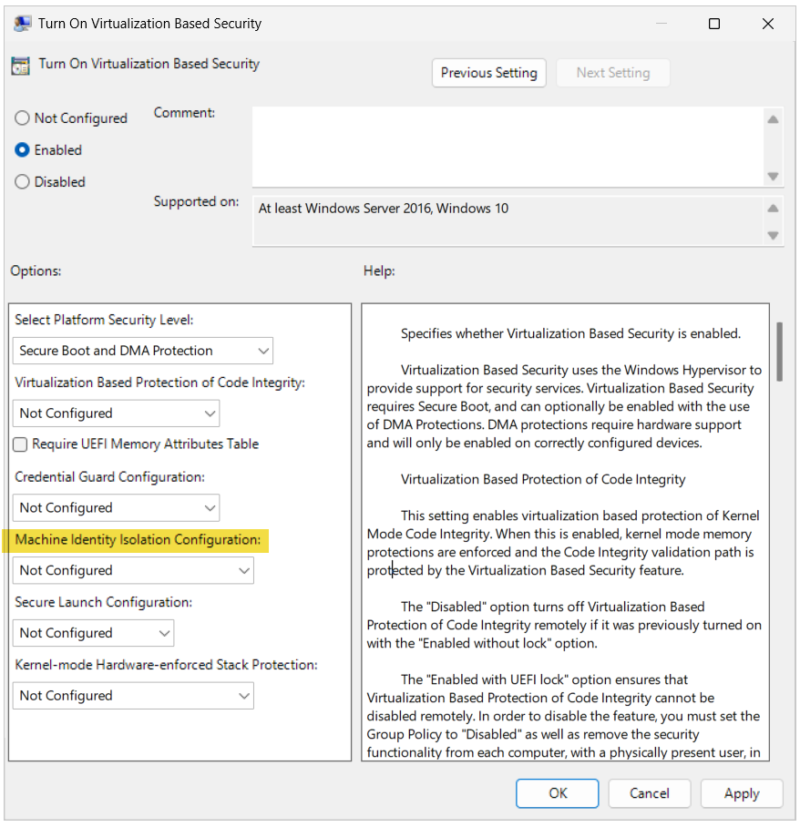Expand the Secure Launch Configuration dropdown
Screen dimensions: 800x827
[x=93, y=633]
